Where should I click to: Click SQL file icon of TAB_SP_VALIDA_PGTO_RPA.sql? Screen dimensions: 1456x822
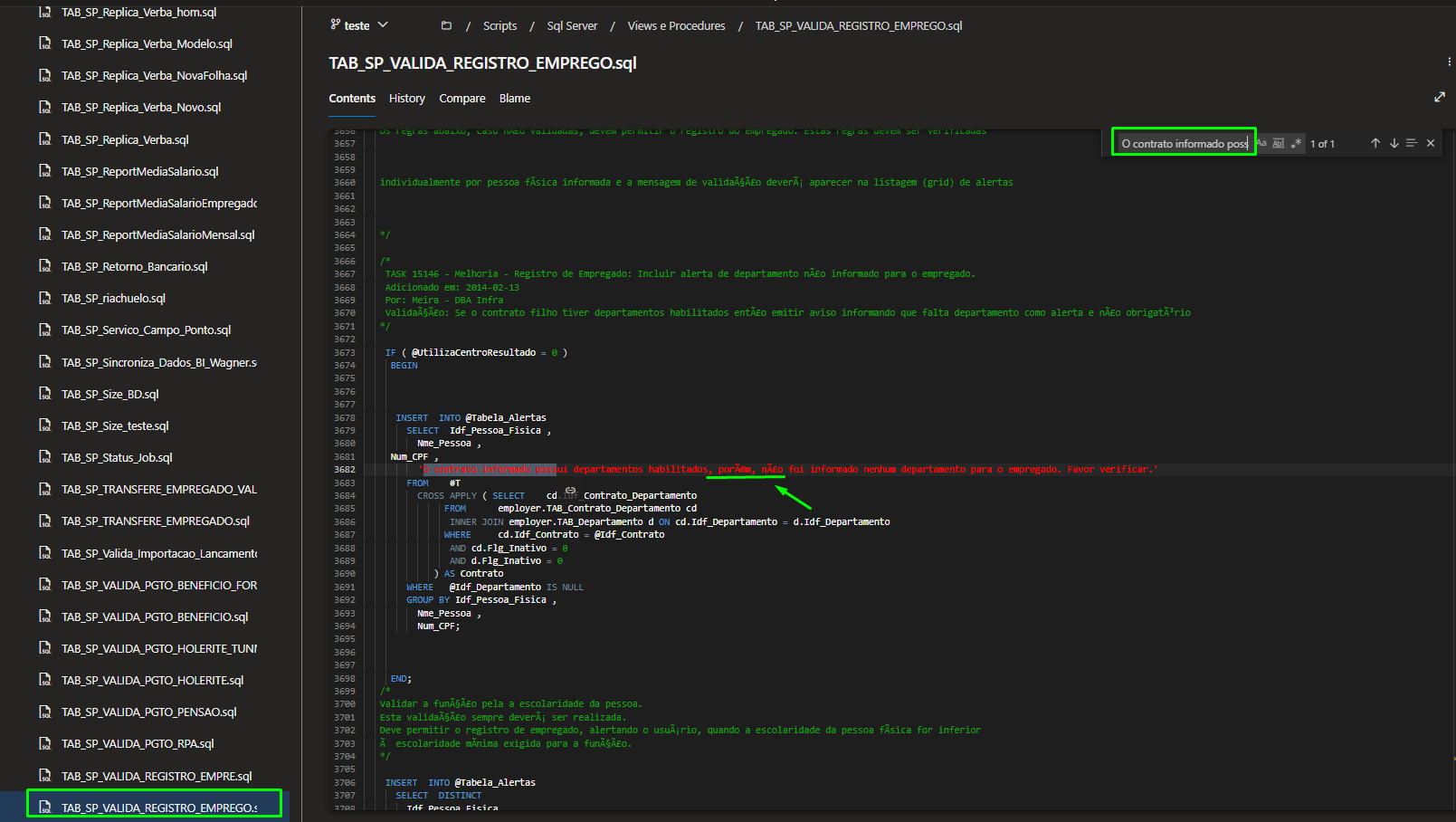45,743
